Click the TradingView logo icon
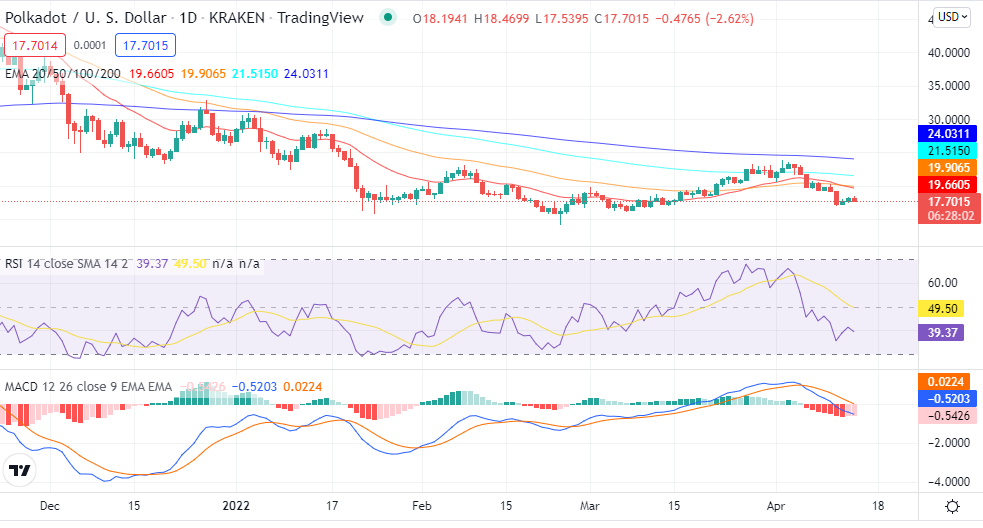 tap(20, 470)
